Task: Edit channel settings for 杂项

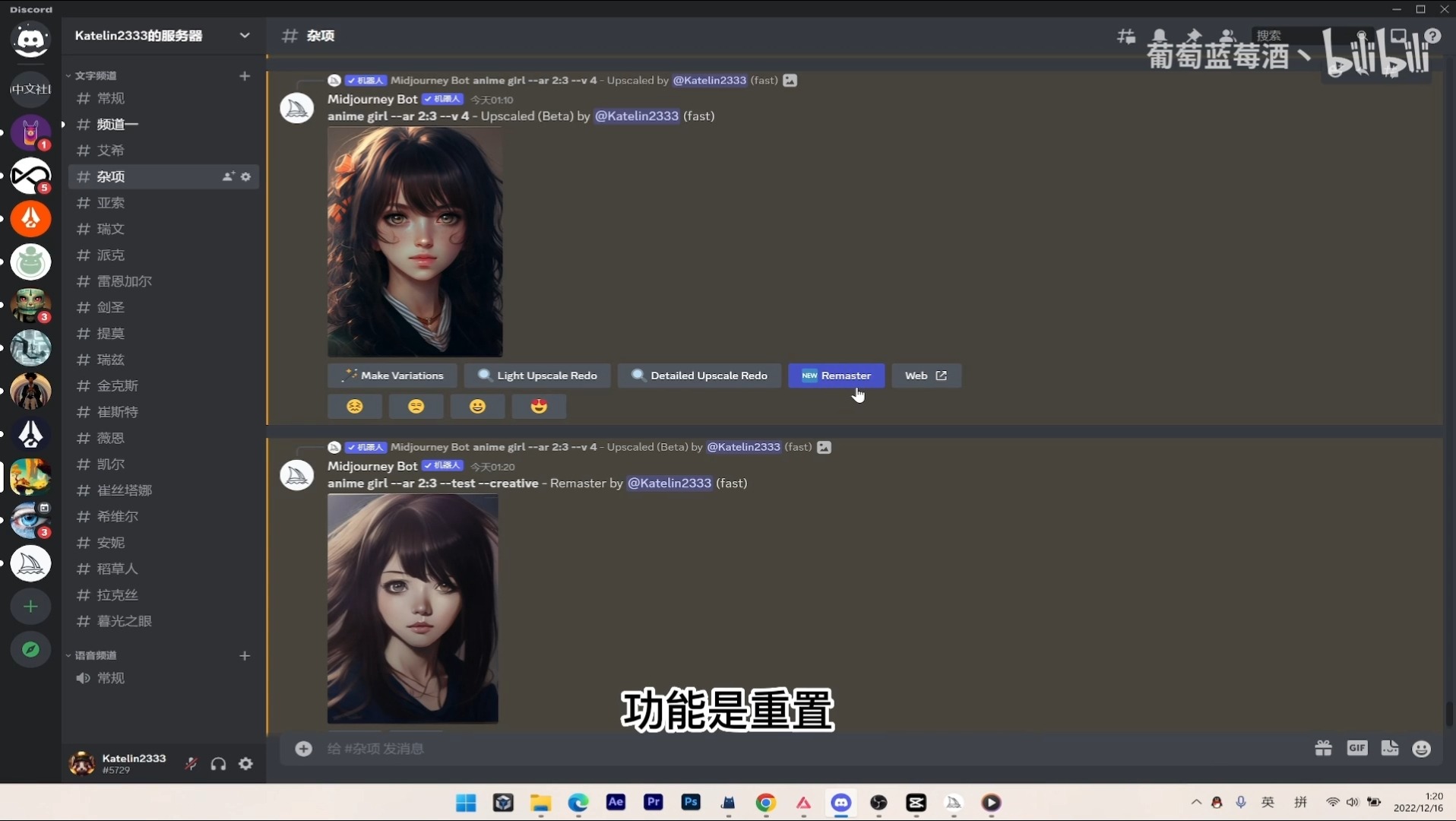Action: click(x=245, y=176)
